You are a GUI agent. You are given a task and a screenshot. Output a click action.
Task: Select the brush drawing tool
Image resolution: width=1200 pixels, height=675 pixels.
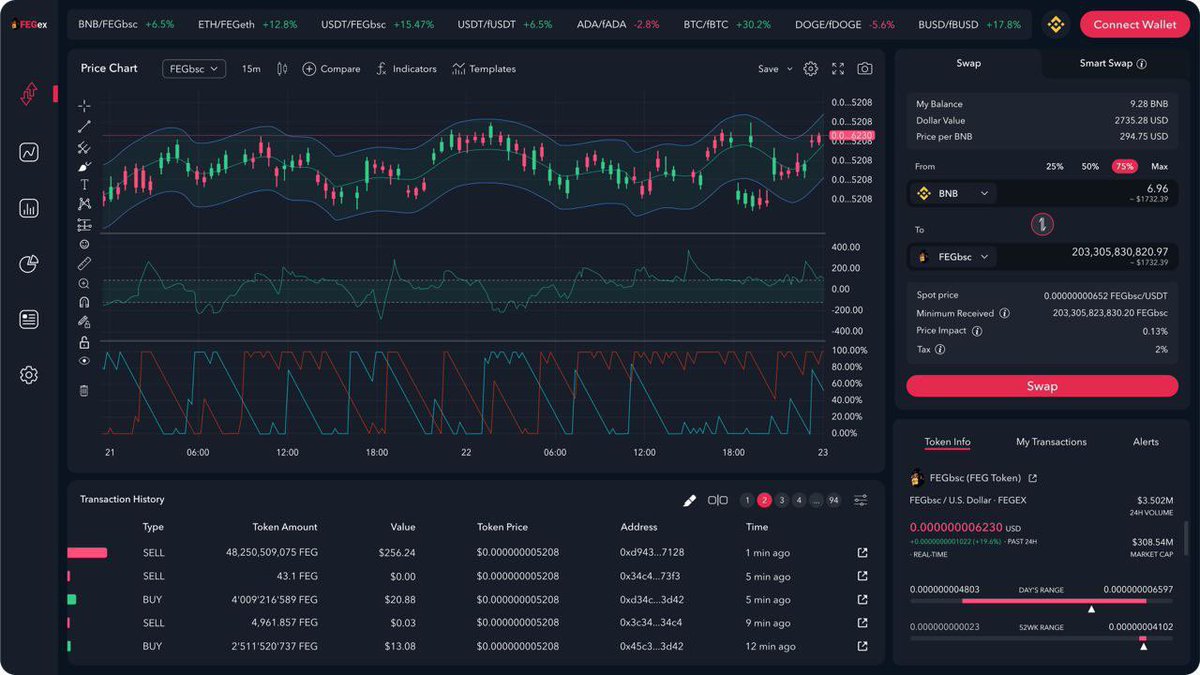pyautogui.click(x=84, y=166)
